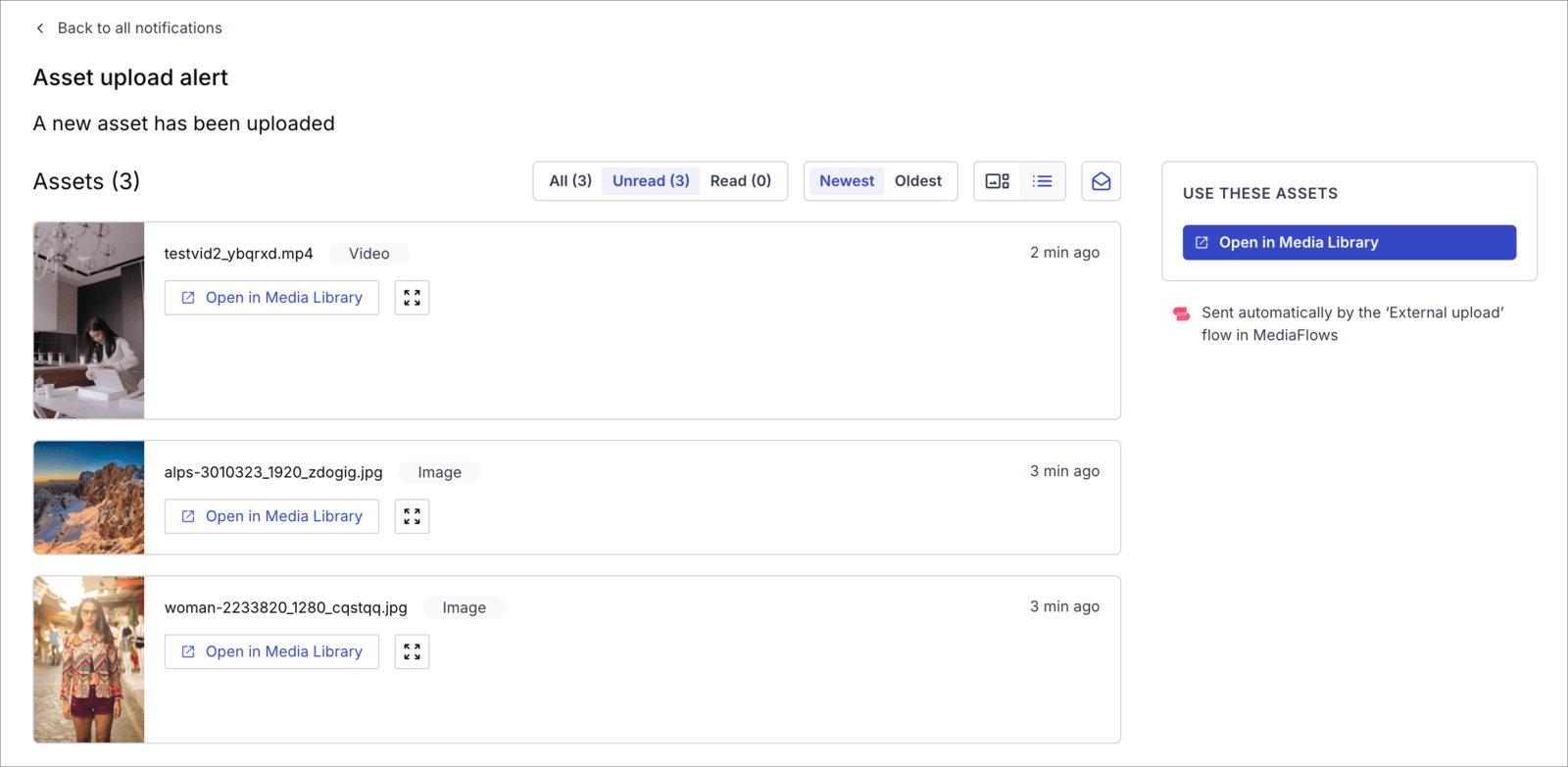Image resolution: width=1568 pixels, height=767 pixels.
Task: Click the 'Asset upload alert' heading
Action: coord(130,77)
